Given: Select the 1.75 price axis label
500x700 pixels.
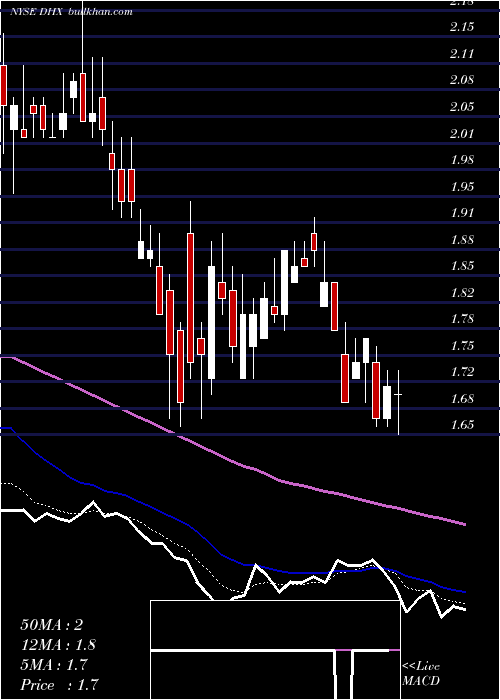Looking at the screenshot, I should [x=462, y=346].
